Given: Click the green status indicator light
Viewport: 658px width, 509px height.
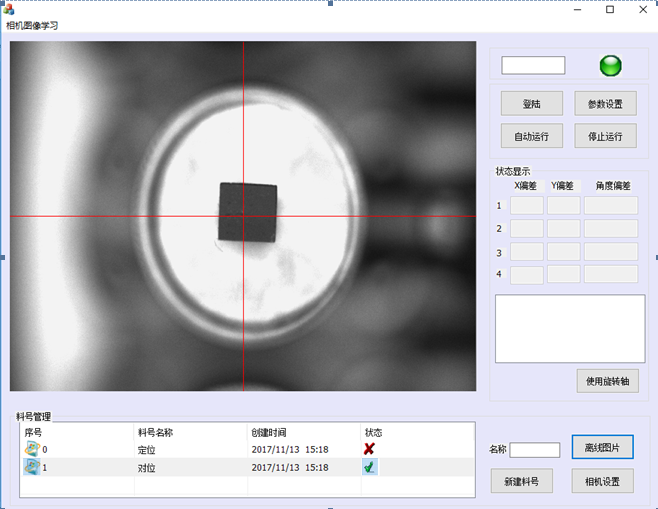Looking at the screenshot, I should (x=610, y=66).
